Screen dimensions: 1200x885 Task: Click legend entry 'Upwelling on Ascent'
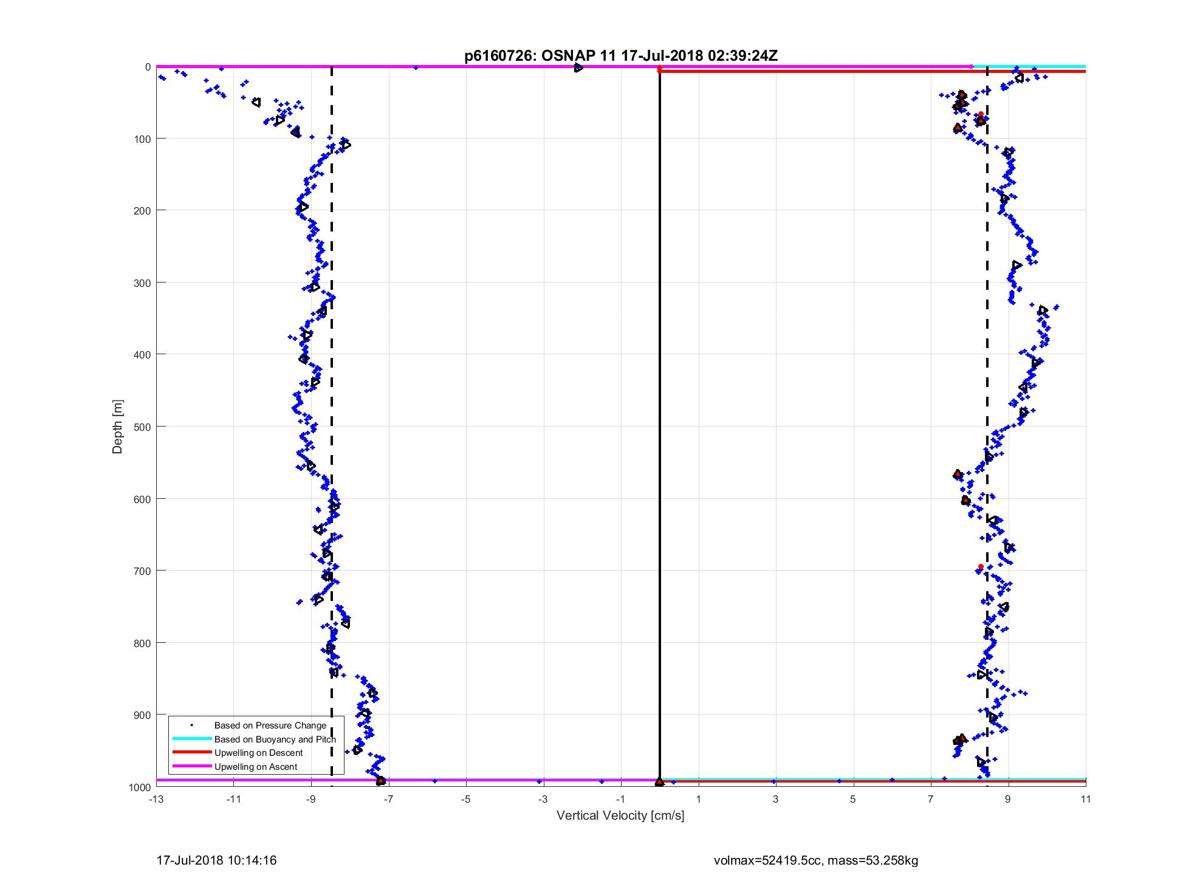click(x=256, y=766)
